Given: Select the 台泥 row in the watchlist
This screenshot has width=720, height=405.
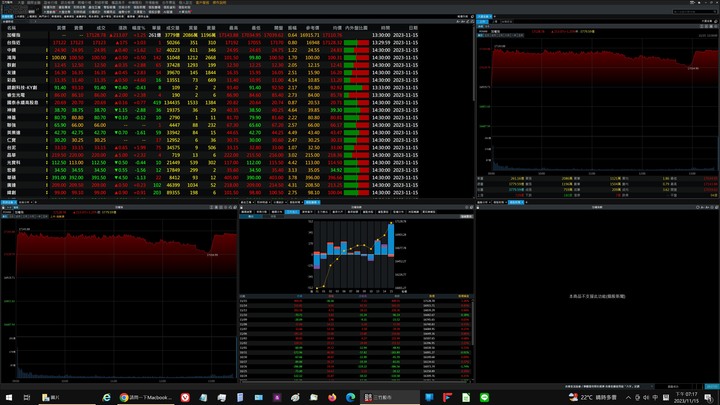Looking at the screenshot, I should pos(212,147).
